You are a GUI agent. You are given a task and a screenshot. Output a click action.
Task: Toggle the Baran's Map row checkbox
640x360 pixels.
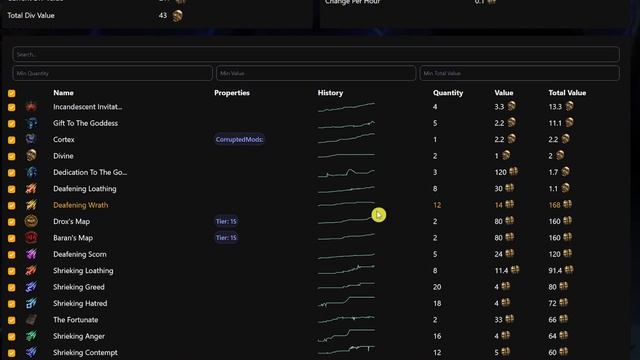coord(11,238)
